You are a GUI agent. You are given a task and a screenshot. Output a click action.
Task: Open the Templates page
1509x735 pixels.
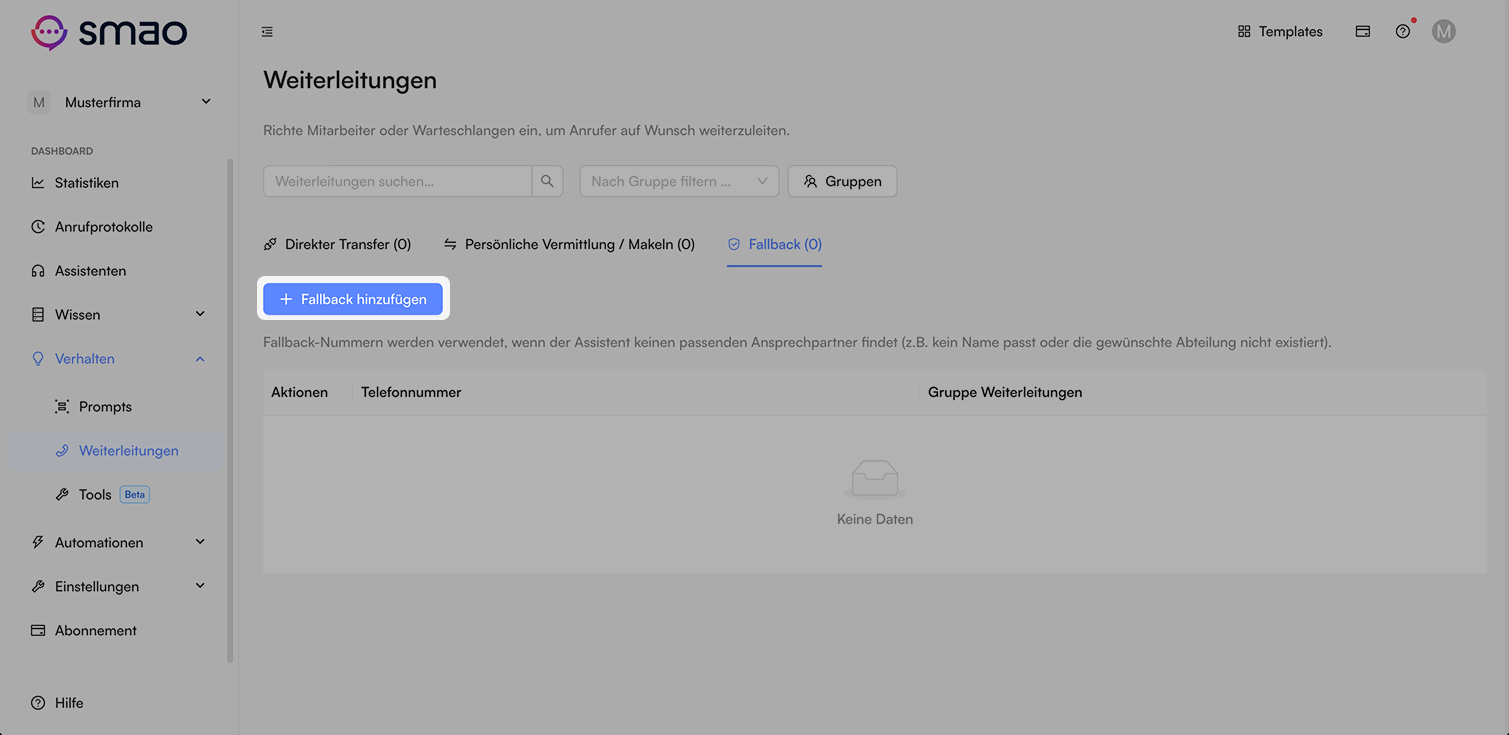coord(1280,32)
